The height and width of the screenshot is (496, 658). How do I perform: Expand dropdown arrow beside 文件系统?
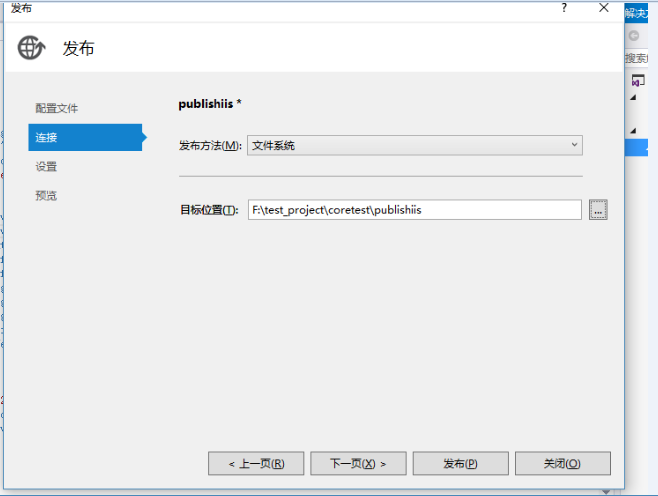click(x=574, y=145)
